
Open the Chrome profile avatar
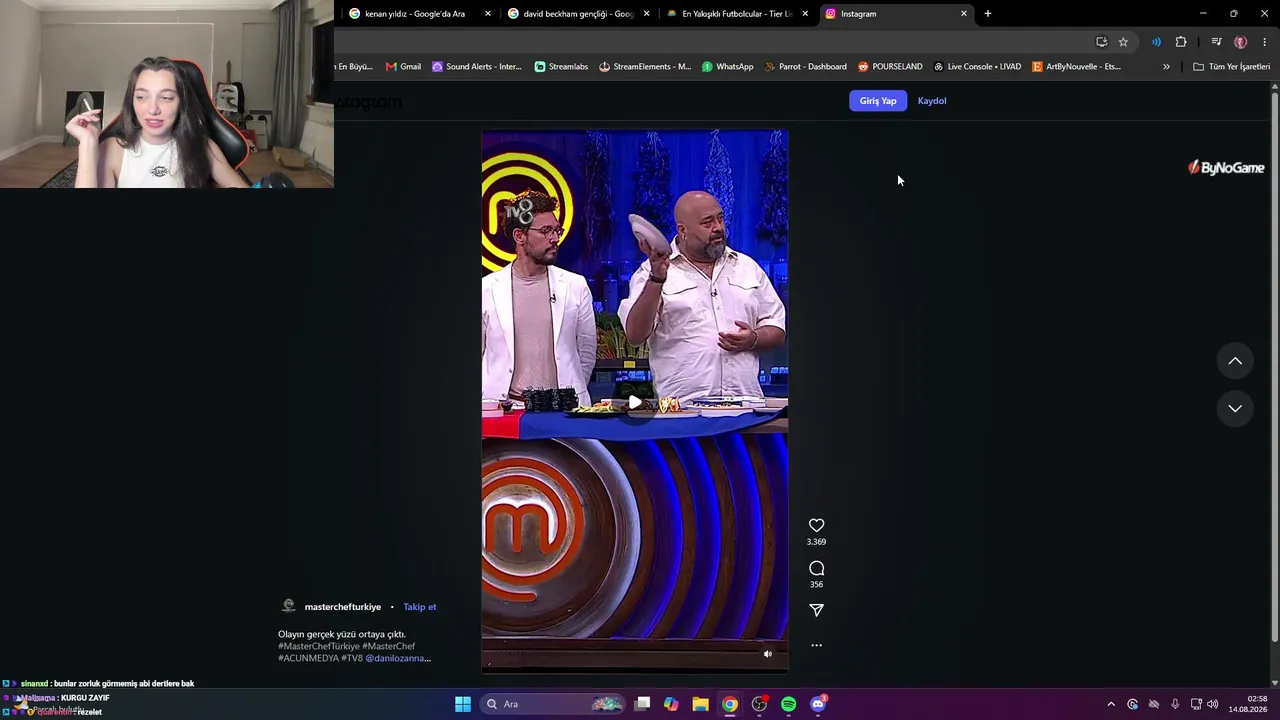coord(1241,42)
